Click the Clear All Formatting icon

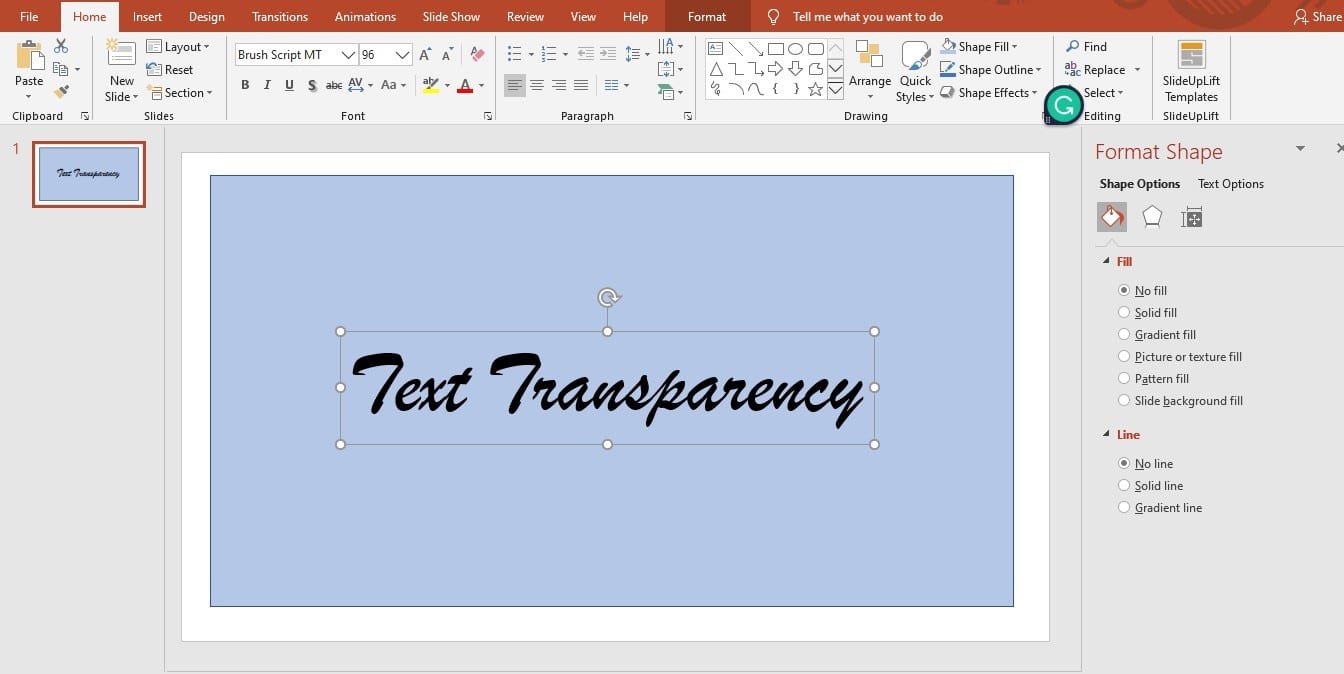point(477,55)
